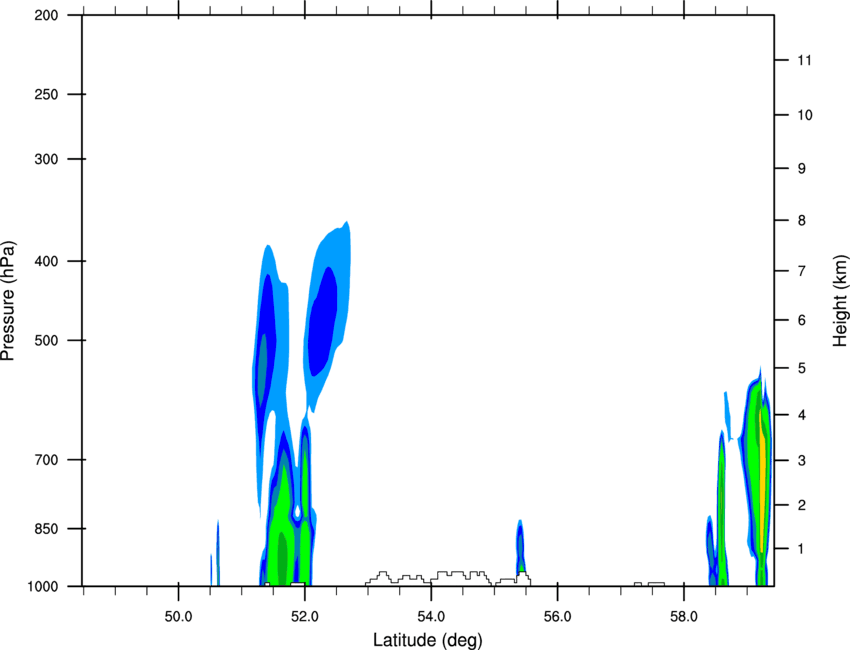Click the 1 km height label
850x650 pixels.
pyautogui.click(x=801, y=549)
